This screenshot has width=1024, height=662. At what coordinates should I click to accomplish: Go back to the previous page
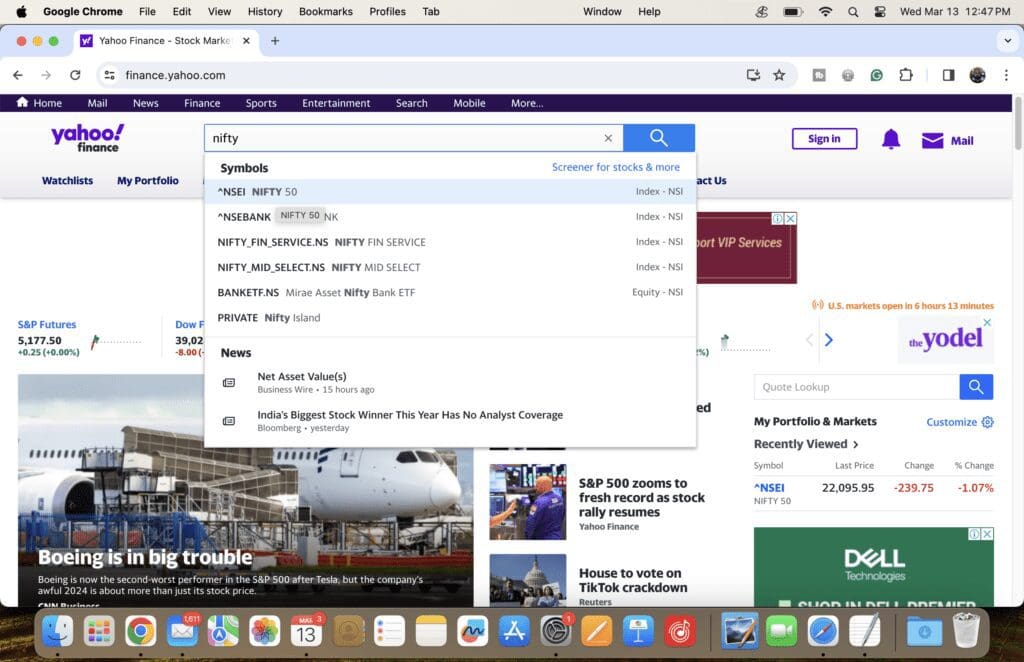[18, 75]
